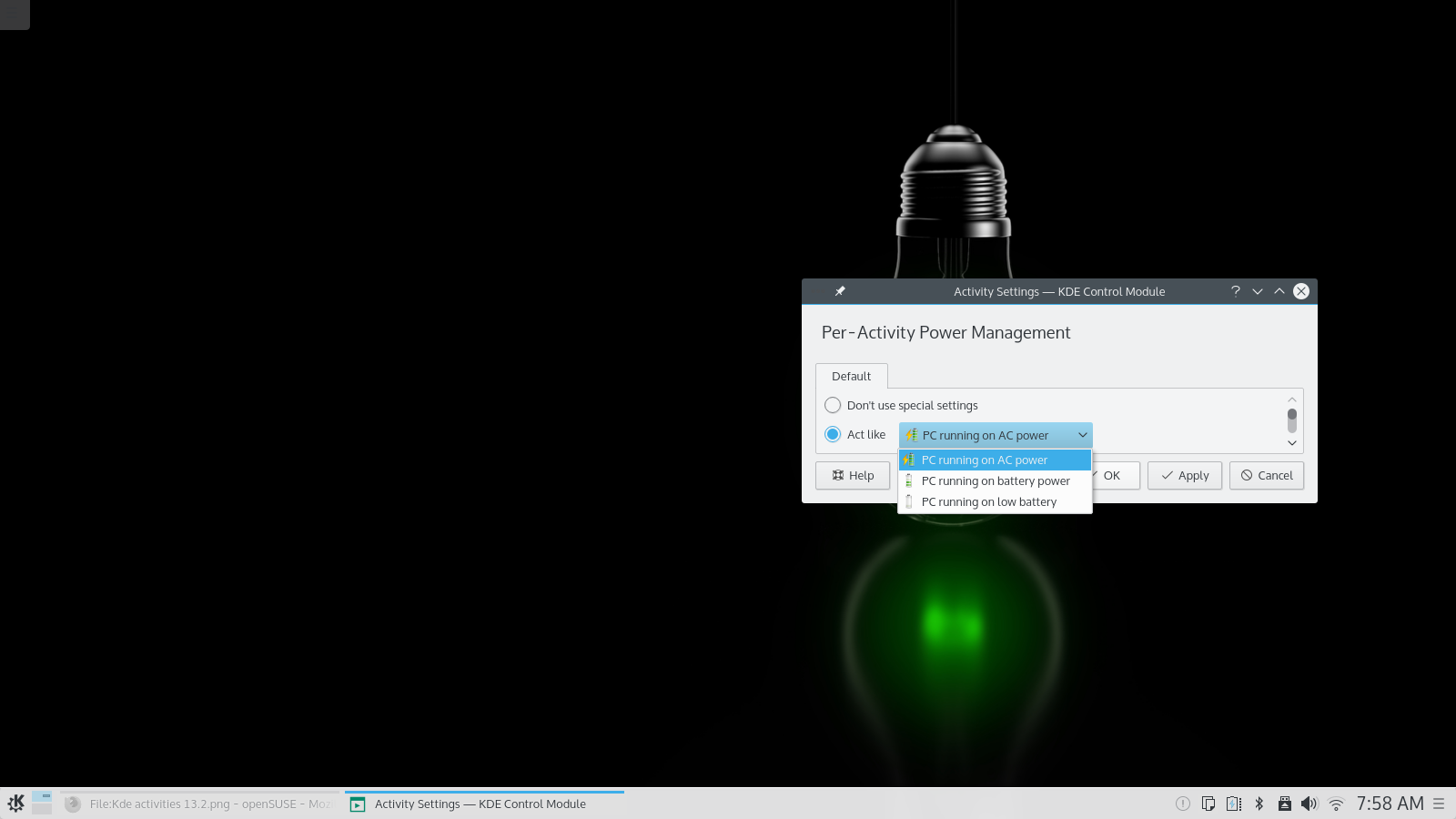Click the volume speaker tray icon
Image resolution: width=1456 pixels, height=819 pixels.
(1309, 804)
